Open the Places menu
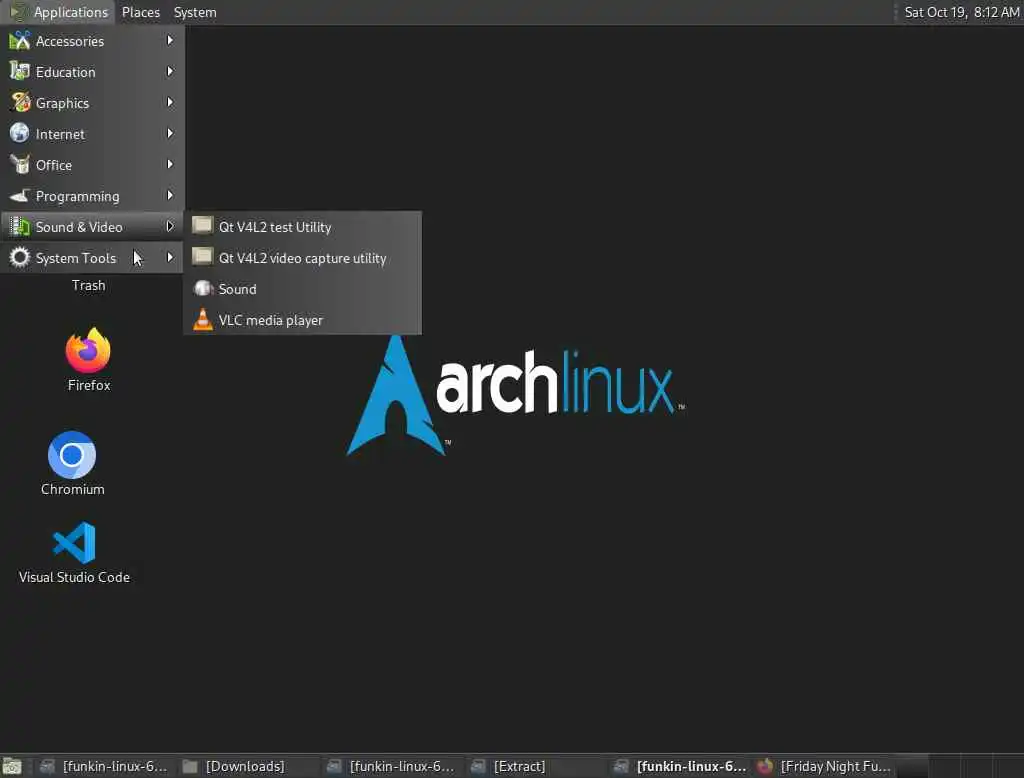The height and width of the screenshot is (778, 1024). coord(140,12)
